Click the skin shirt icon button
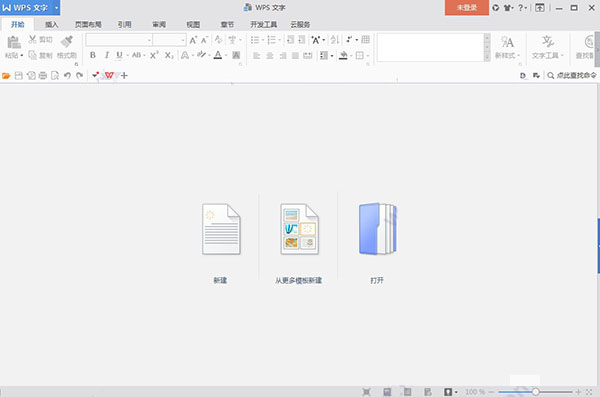Image resolution: width=600 pixels, height=397 pixels. coord(508,8)
